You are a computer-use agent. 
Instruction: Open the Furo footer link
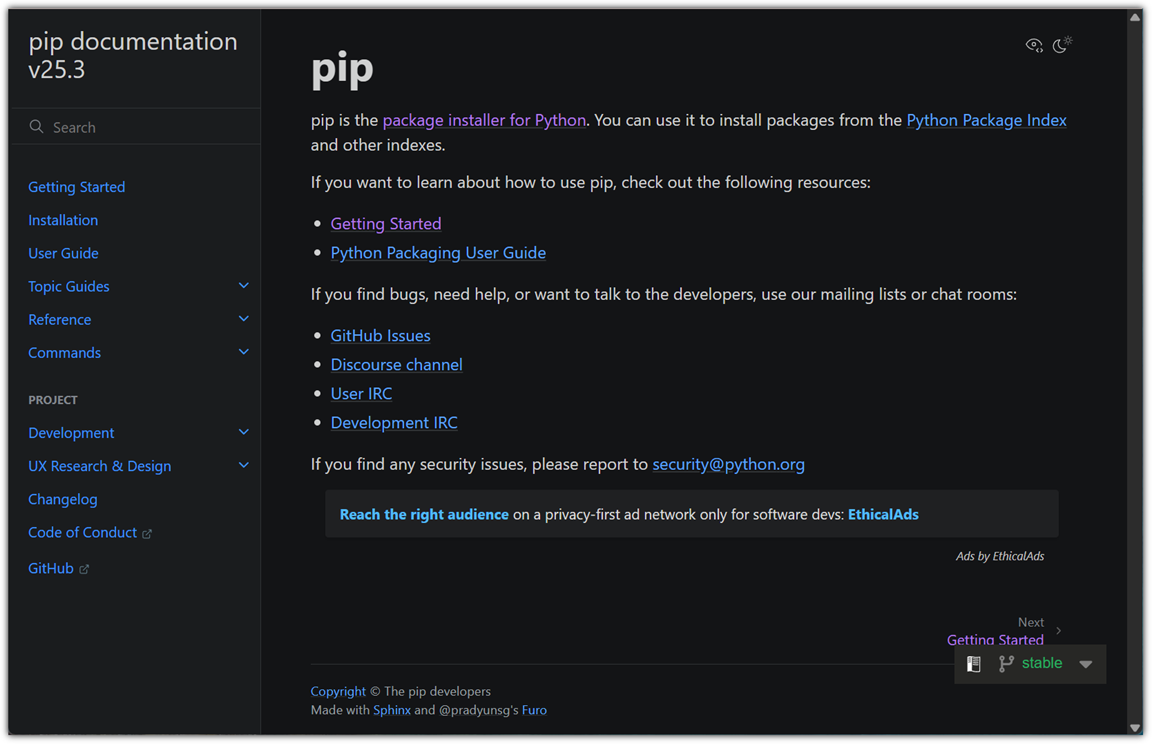534,710
